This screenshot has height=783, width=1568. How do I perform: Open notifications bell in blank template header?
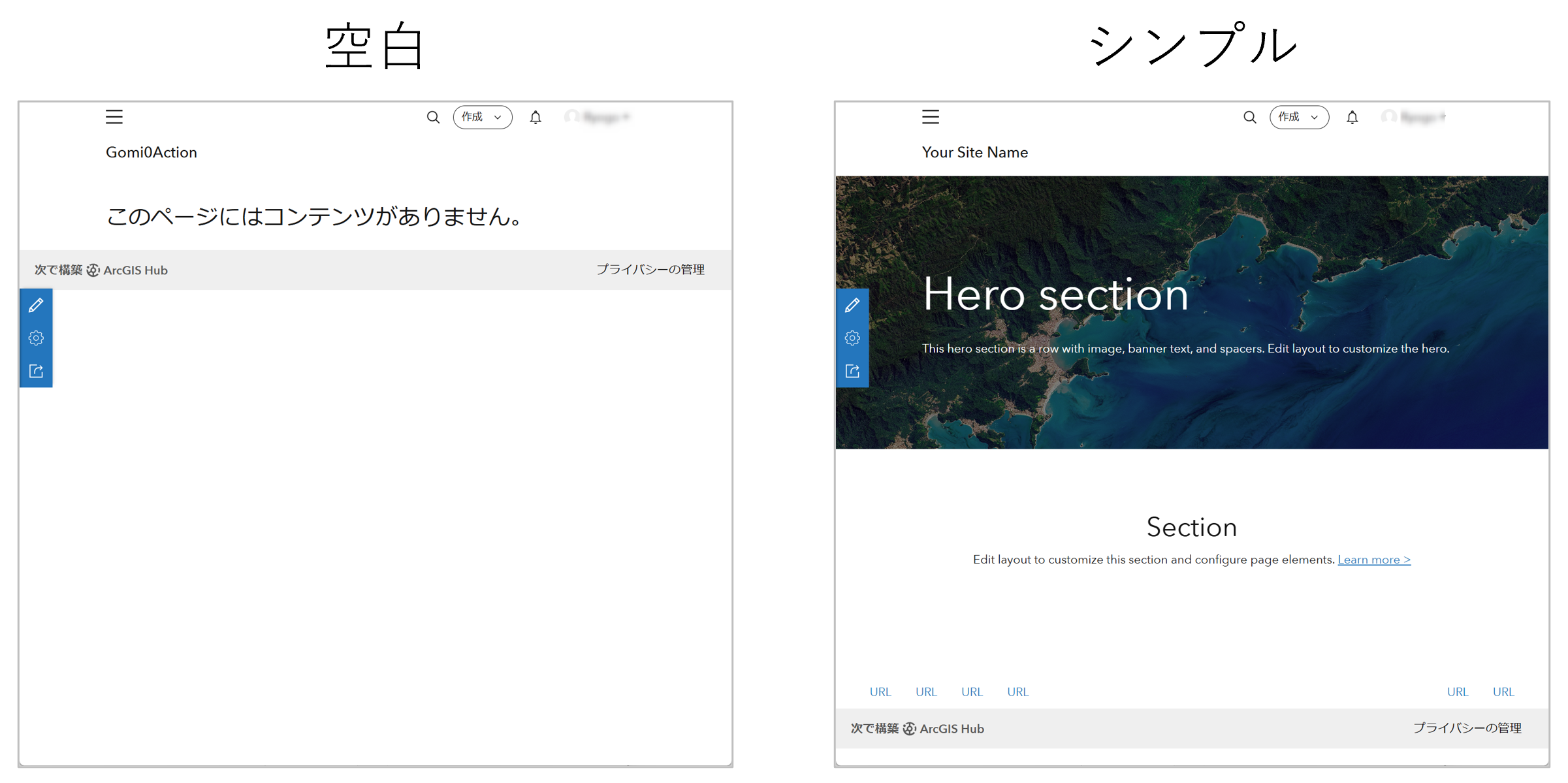(x=536, y=117)
